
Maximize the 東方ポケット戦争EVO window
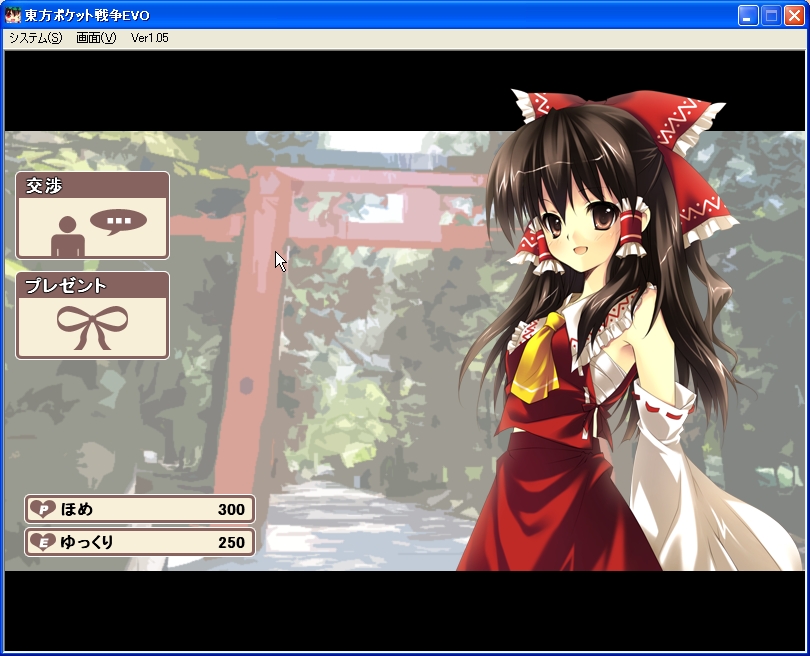point(771,15)
